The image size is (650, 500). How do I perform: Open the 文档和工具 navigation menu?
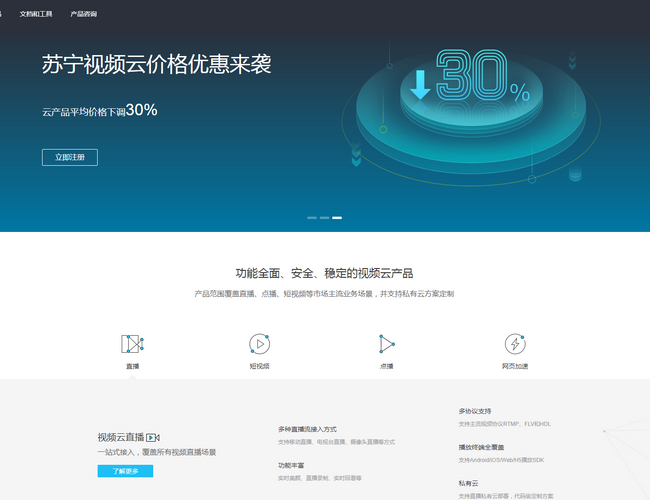[36, 15]
